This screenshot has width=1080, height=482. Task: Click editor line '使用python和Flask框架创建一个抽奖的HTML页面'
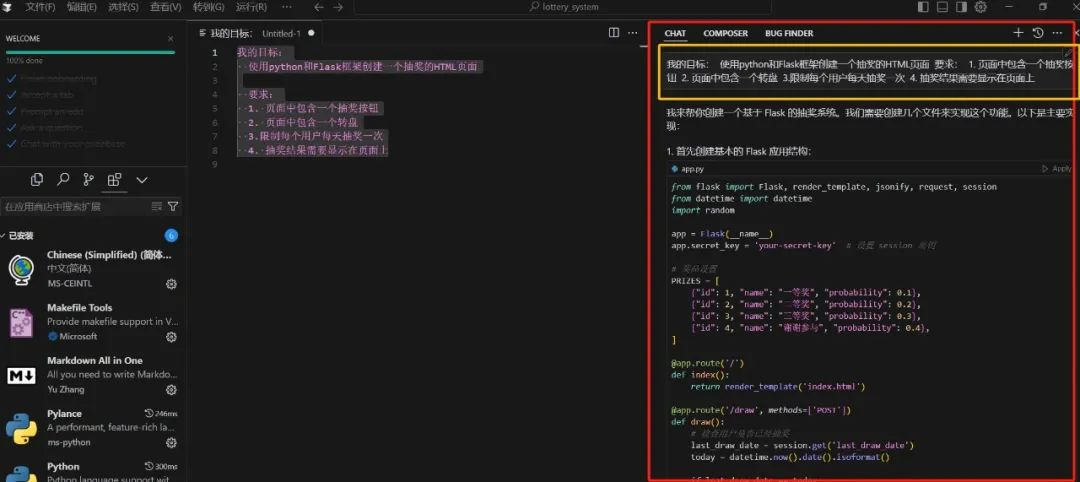[x=362, y=67]
